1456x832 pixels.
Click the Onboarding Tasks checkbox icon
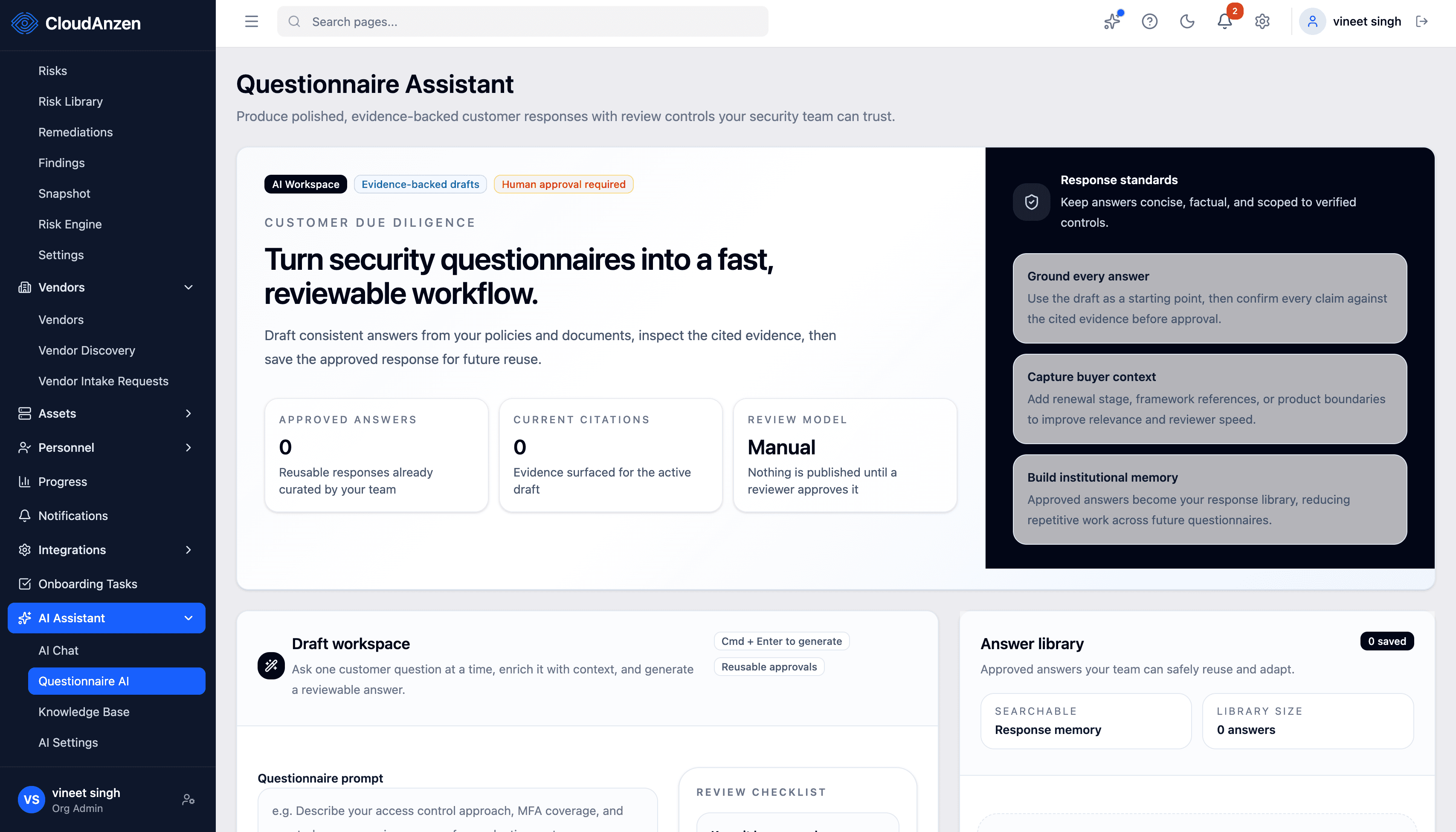coord(25,584)
